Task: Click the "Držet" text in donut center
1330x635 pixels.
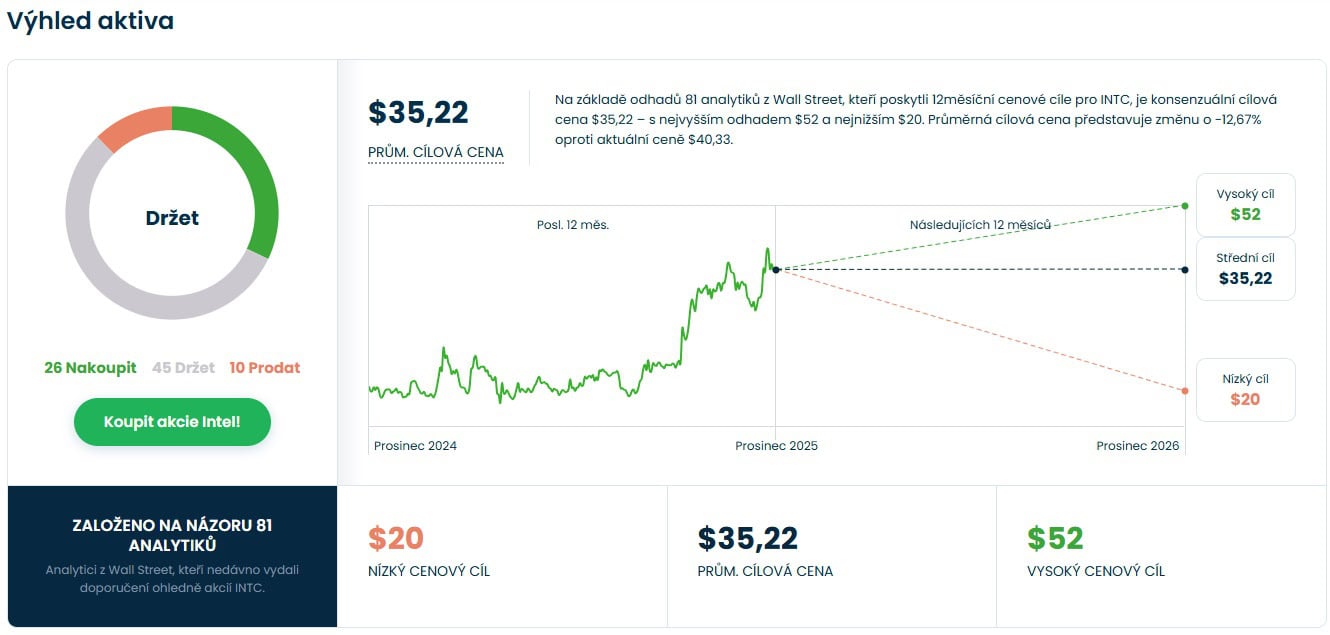Action: pyautogui.click(x=172, y=218)
